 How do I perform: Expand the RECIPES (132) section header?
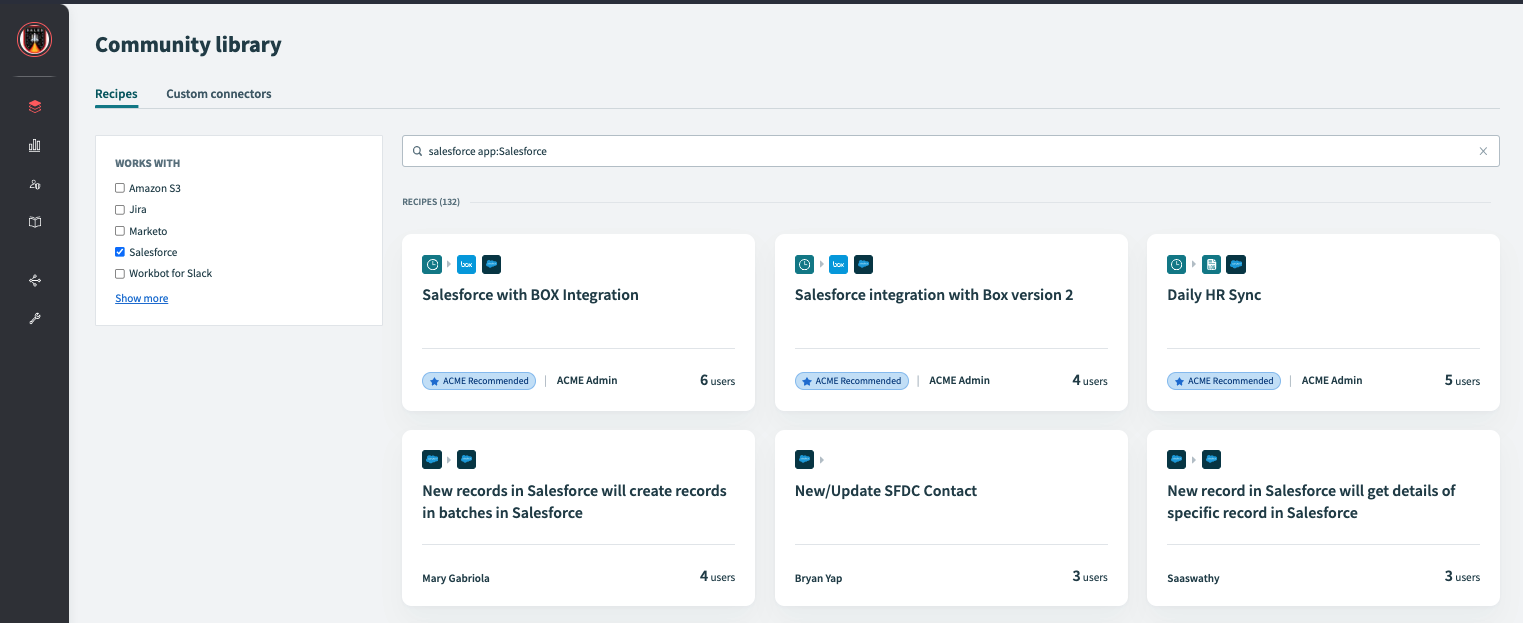tap(431, 201)
